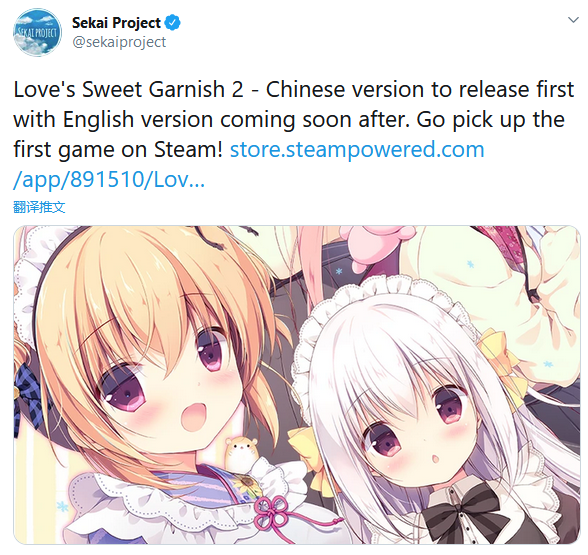The image size is (588, 555).
Task: Click the blue verified badge
Action: pyautogui.click(x=173, y=23)
